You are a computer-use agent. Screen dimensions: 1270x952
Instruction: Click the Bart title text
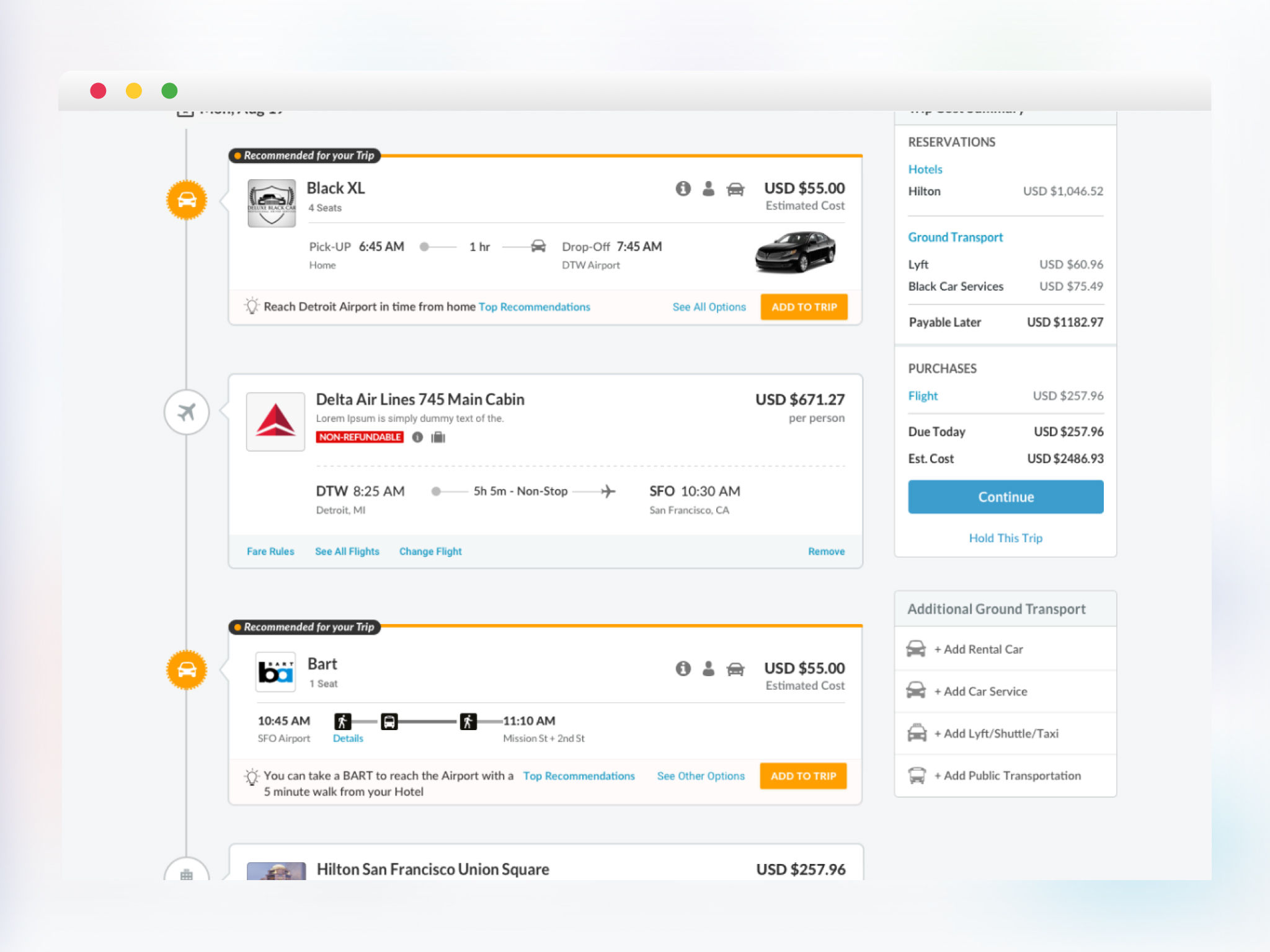pos(322,664)
